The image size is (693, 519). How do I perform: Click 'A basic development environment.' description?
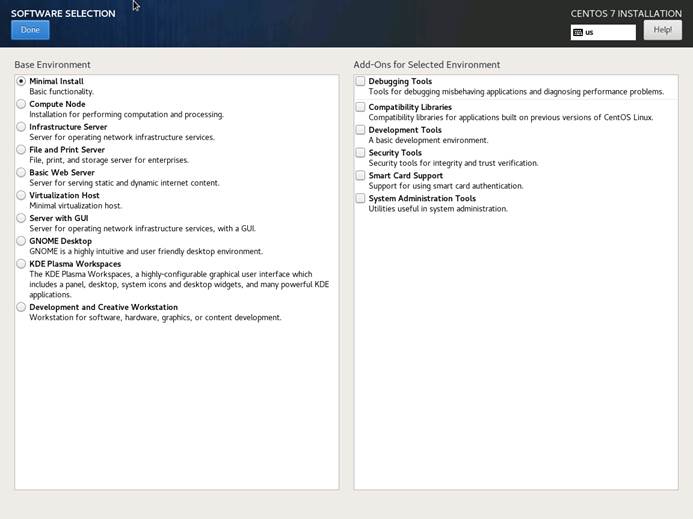click(428, 140)
